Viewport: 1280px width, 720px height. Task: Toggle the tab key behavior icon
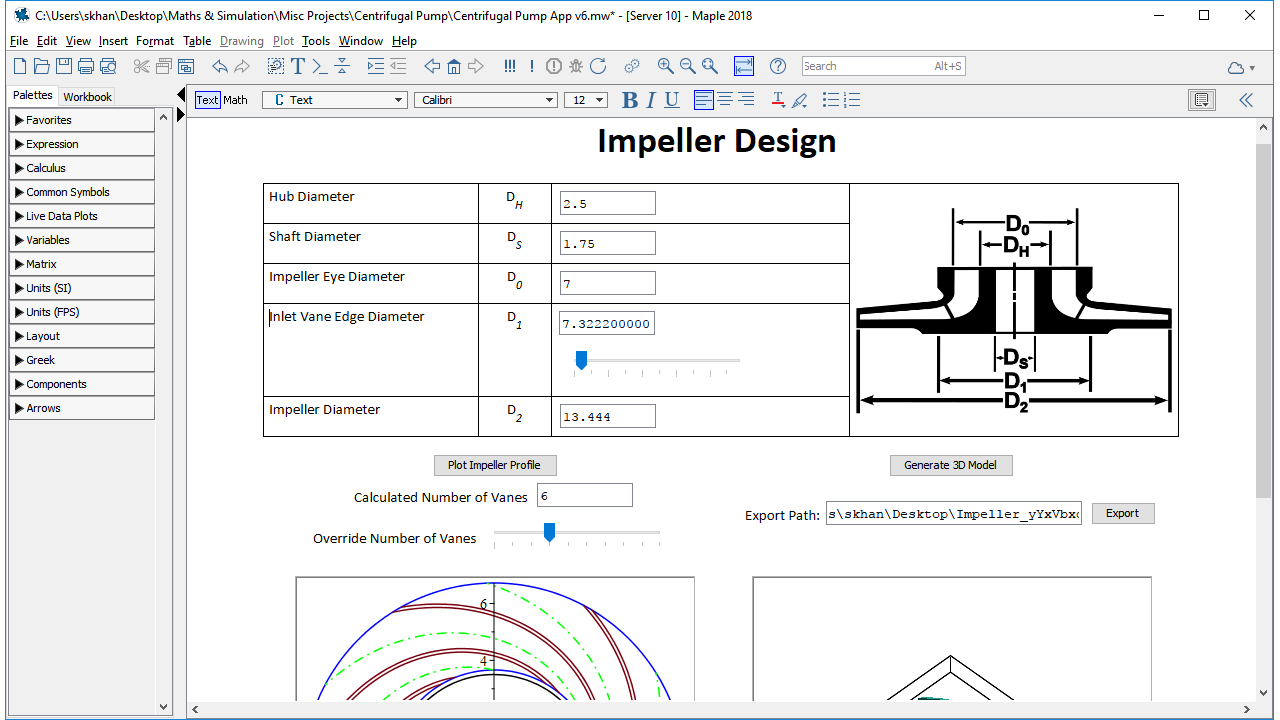[x=744, y=66]
